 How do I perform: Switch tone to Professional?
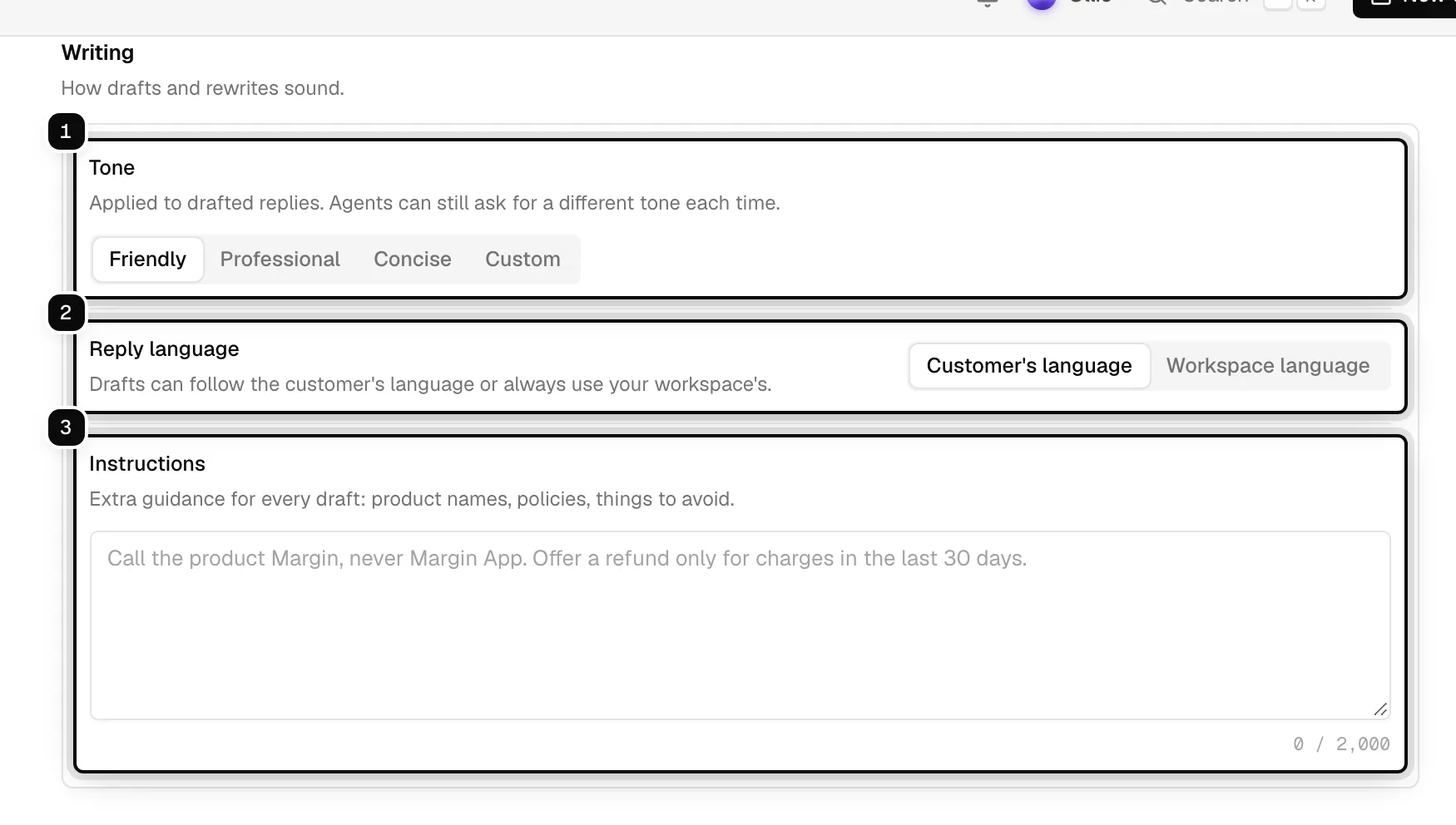pyautogui.click(x=280, y=259)
